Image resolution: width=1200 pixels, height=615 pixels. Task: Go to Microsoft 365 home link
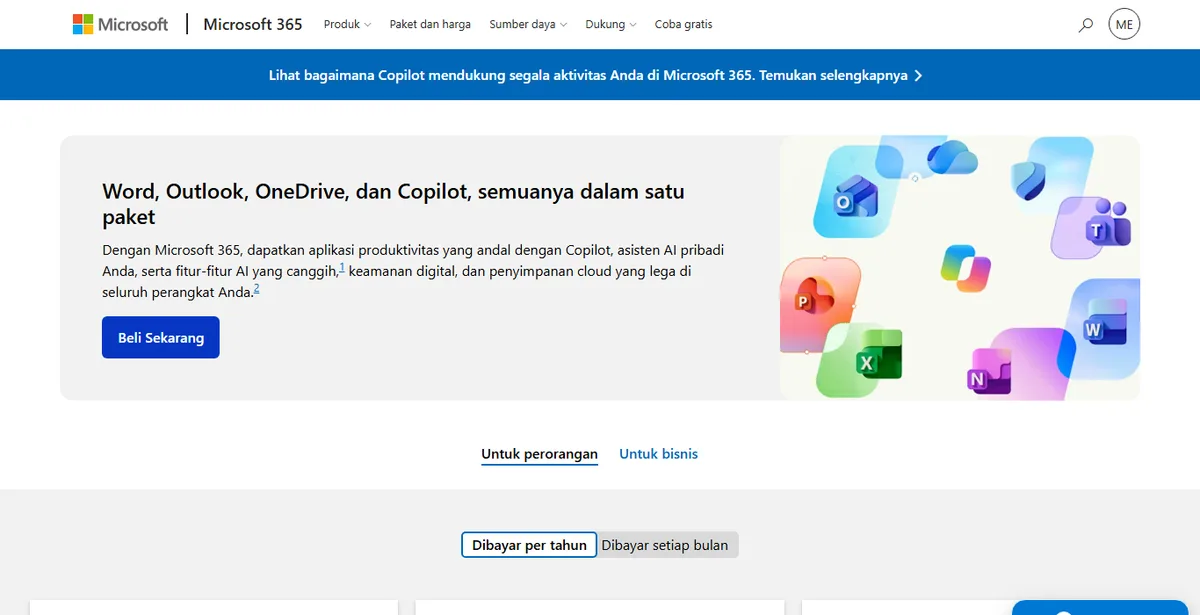pos(253,24)
